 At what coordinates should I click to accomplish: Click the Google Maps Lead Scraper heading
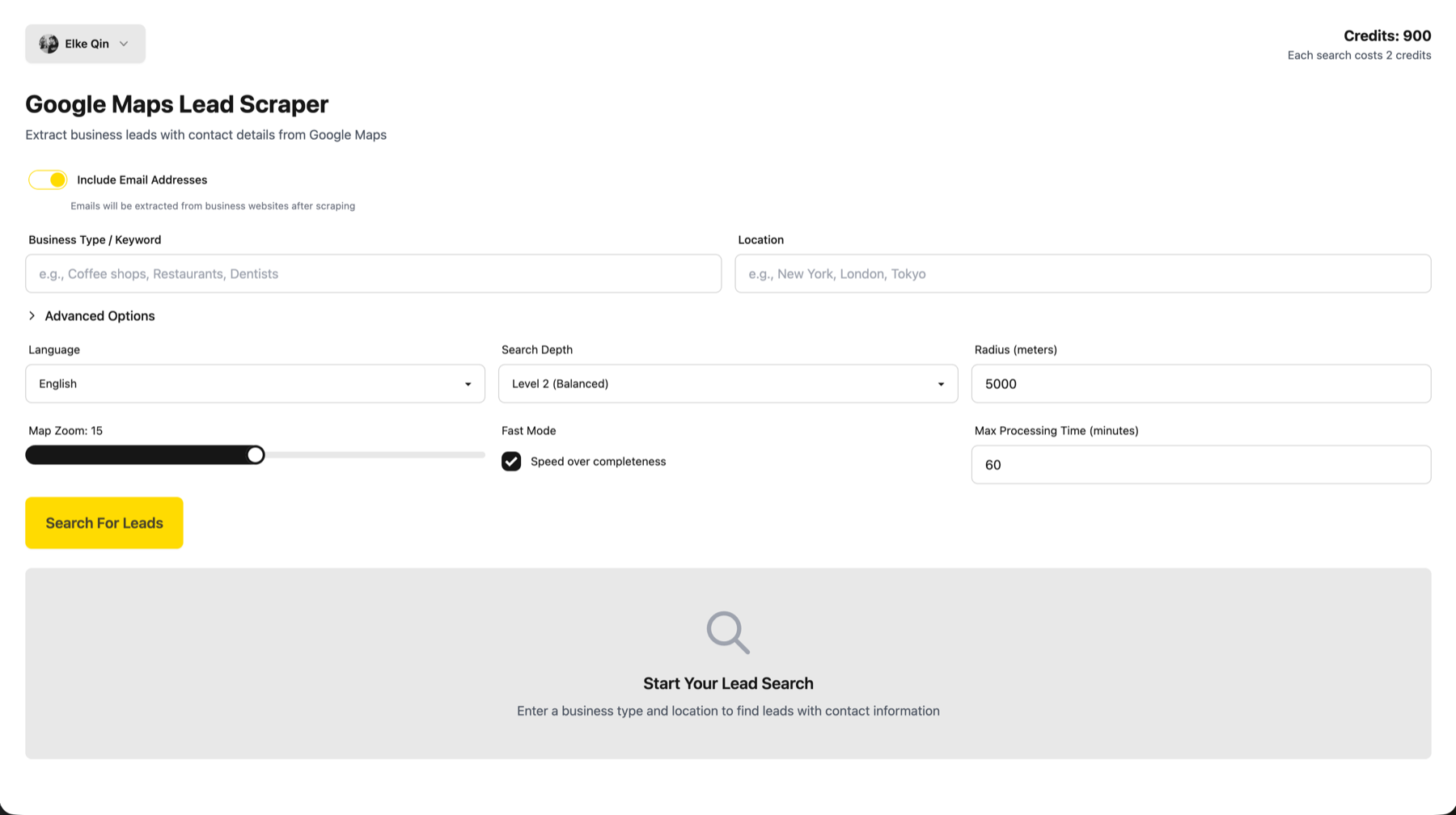point(176,103)
